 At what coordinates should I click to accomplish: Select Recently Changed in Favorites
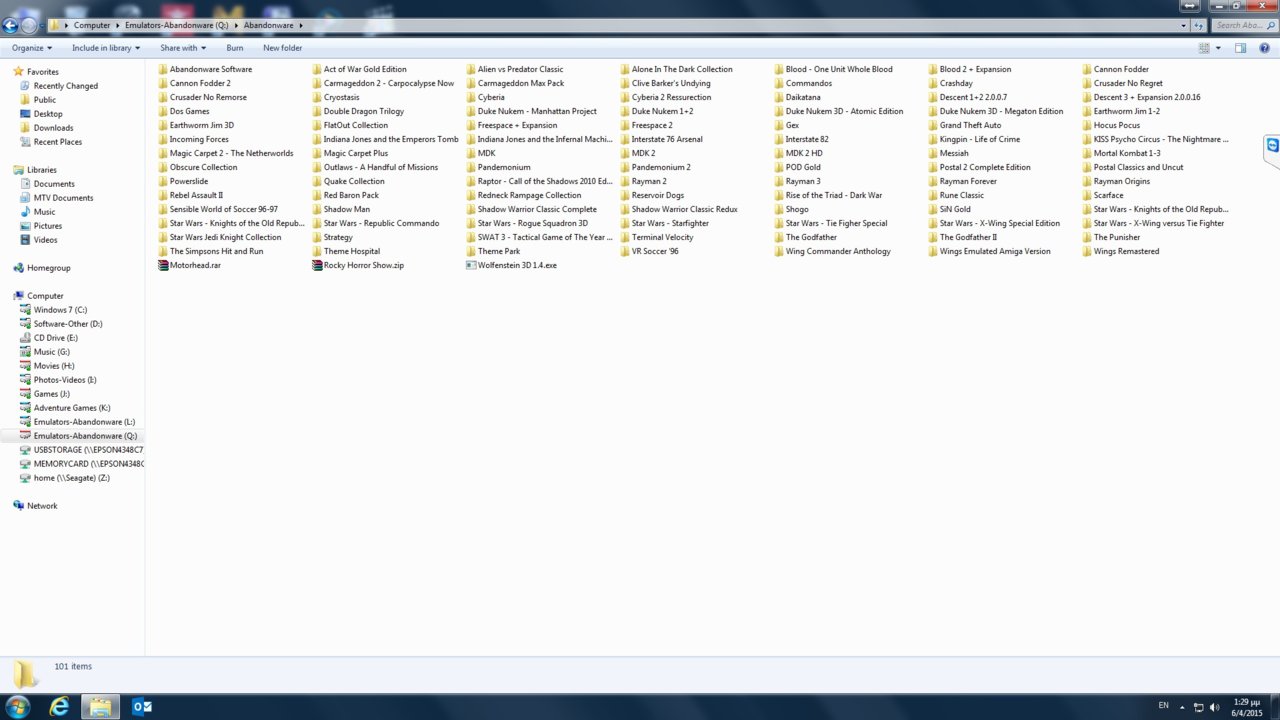pos(66,86)
